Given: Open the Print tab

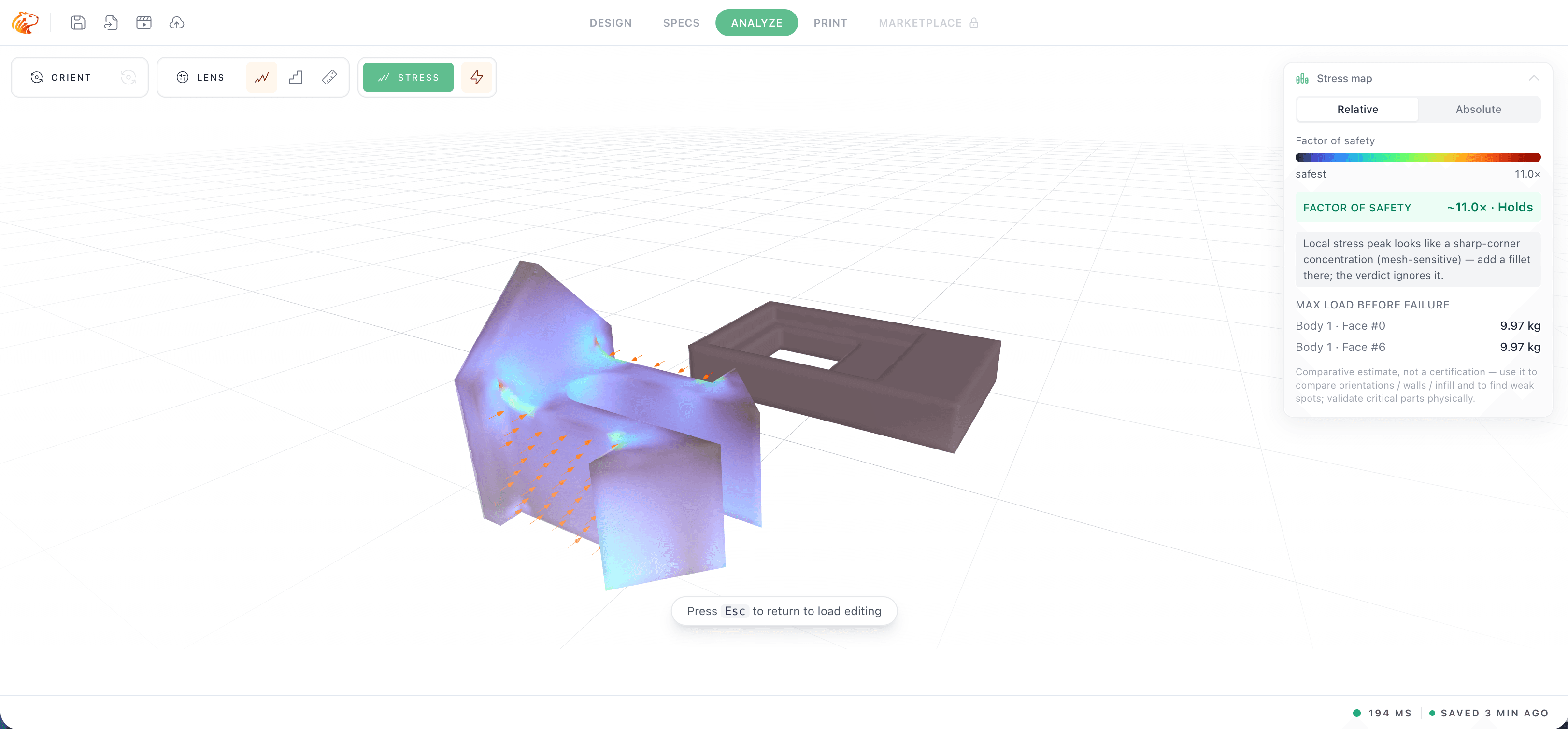Looking at the screenshot, I should 830,23.
